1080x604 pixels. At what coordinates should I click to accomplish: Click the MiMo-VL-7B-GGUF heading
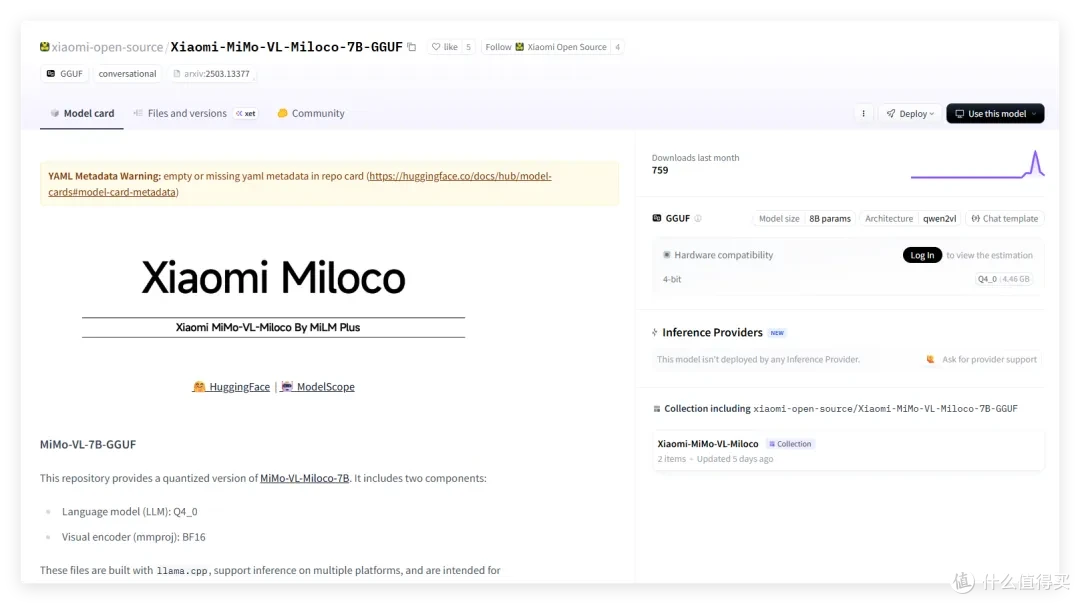tap(88, 444)
